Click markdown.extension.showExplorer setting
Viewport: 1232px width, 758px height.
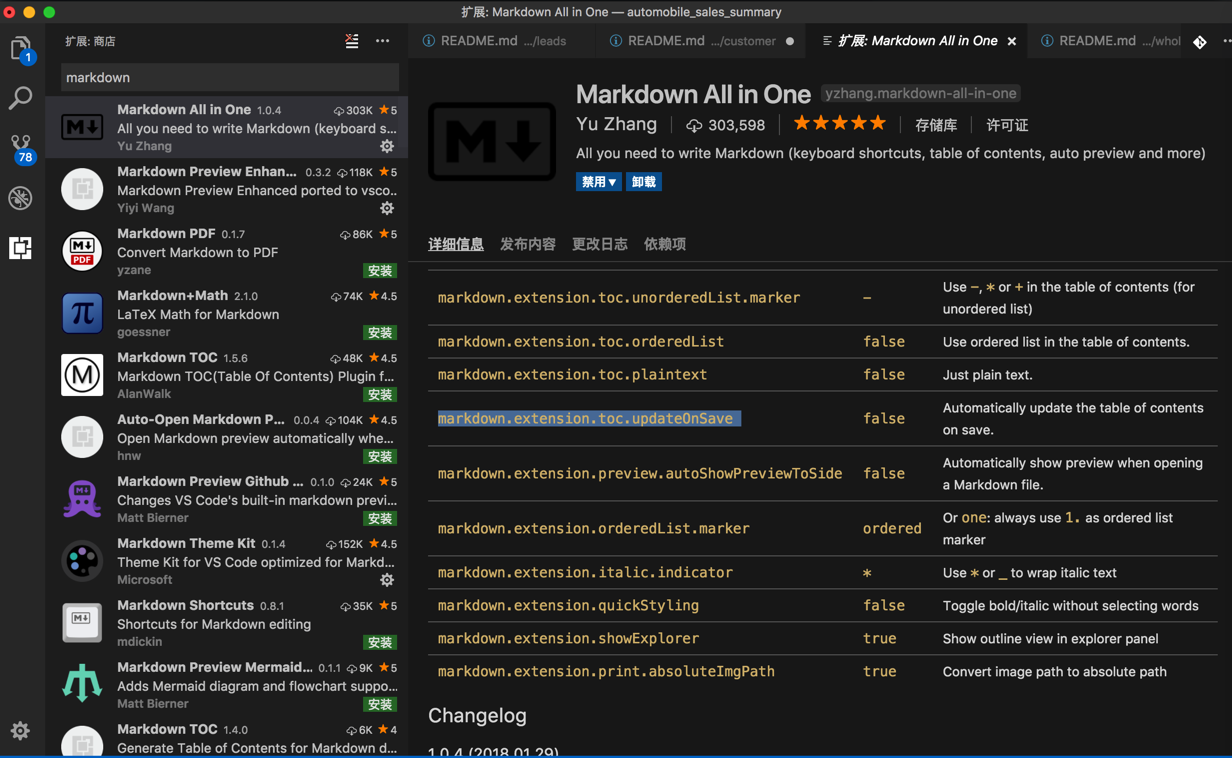pyautogui.click(x=568, y=638)
